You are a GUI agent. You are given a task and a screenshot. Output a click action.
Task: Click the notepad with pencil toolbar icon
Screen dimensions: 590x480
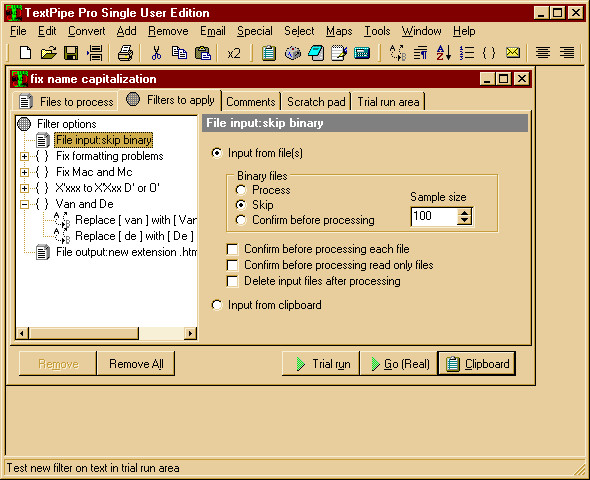(339, 53)
